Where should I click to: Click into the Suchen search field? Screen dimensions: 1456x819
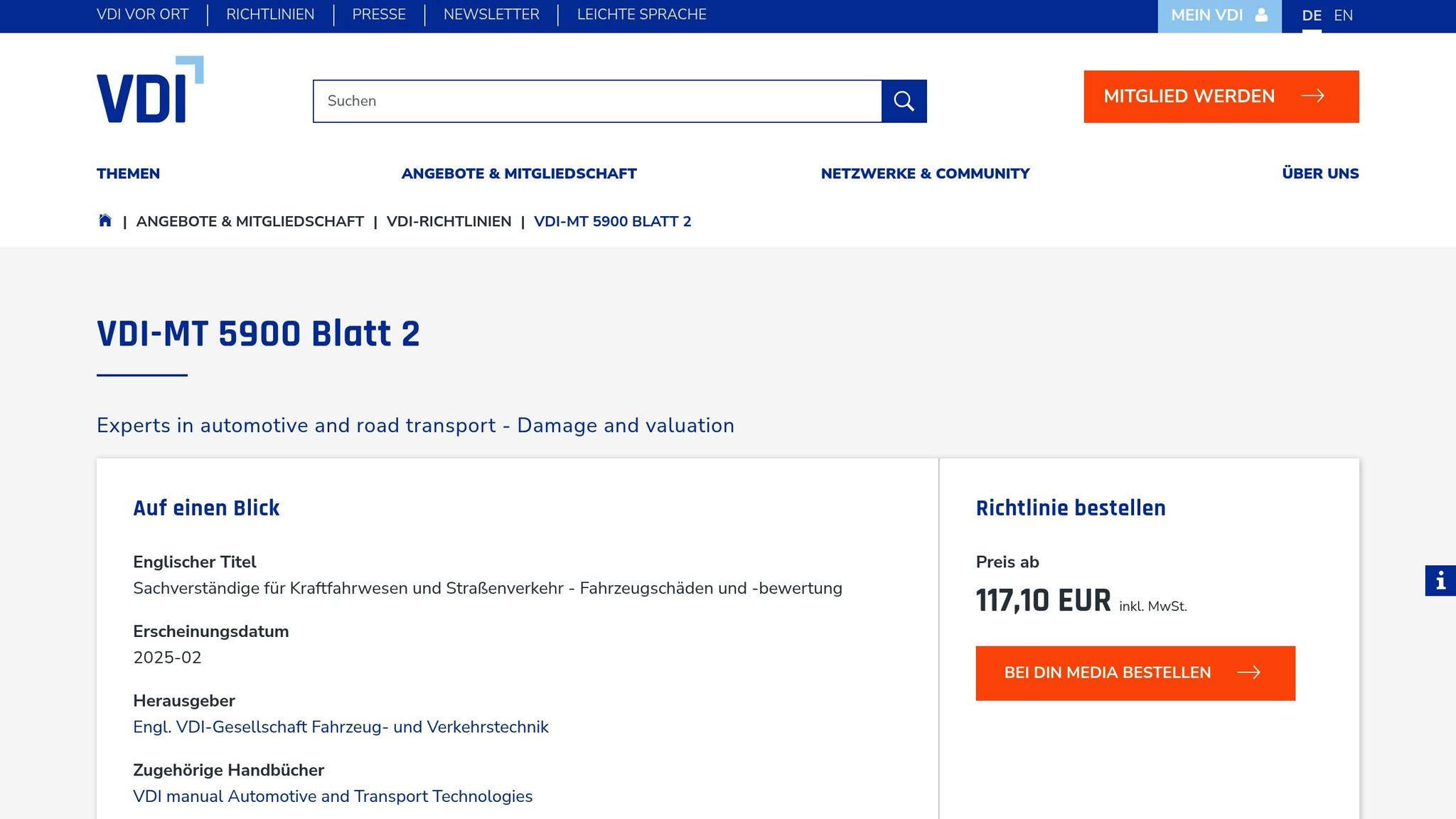[x=597, y=101]
